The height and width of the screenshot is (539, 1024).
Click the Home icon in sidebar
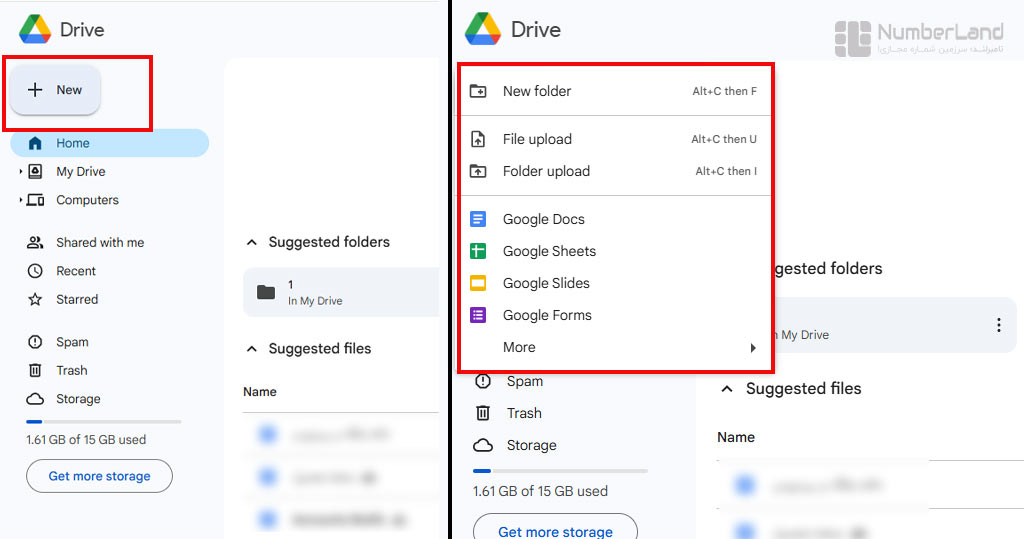click(35, 143)
